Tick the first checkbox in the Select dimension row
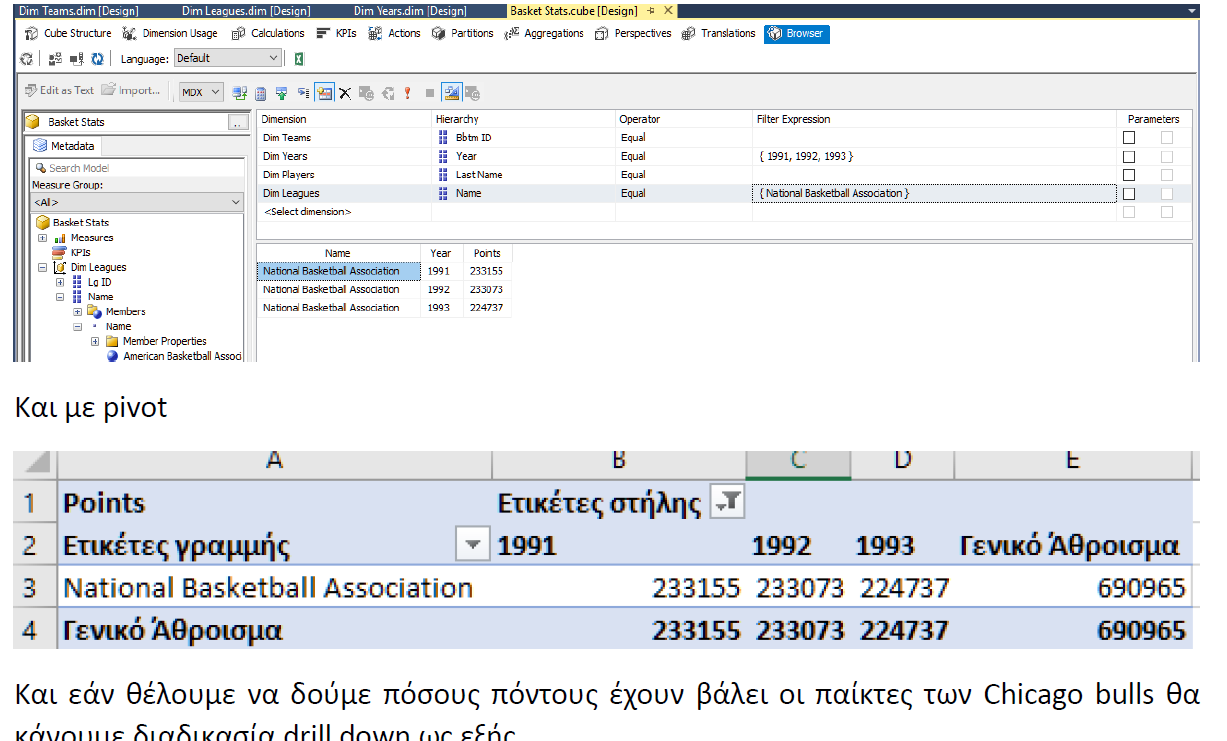 click(x=1129, y=212)
